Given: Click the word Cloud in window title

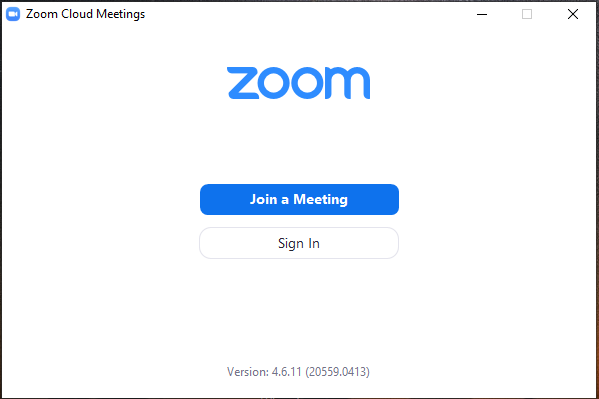Looking at the screenshot, I should pos(77,14).
